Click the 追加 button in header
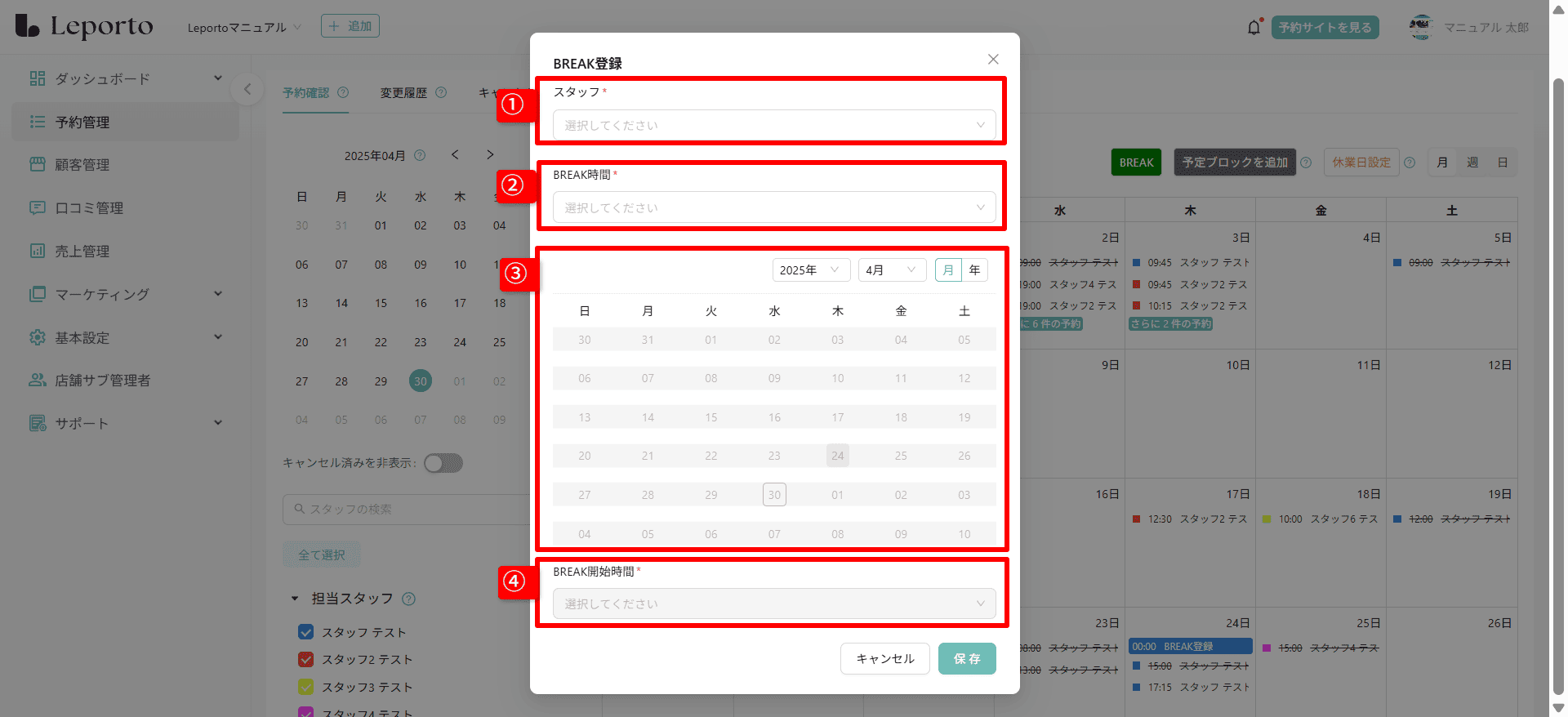The image size is (1568, 717). (350, 26)
